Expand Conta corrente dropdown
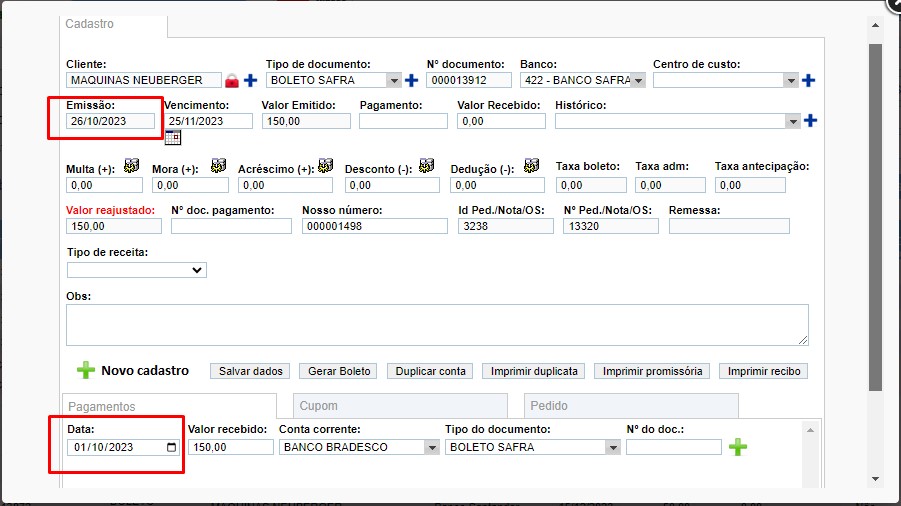The width and height of the screenshot is (901, 506). [432, 447]
